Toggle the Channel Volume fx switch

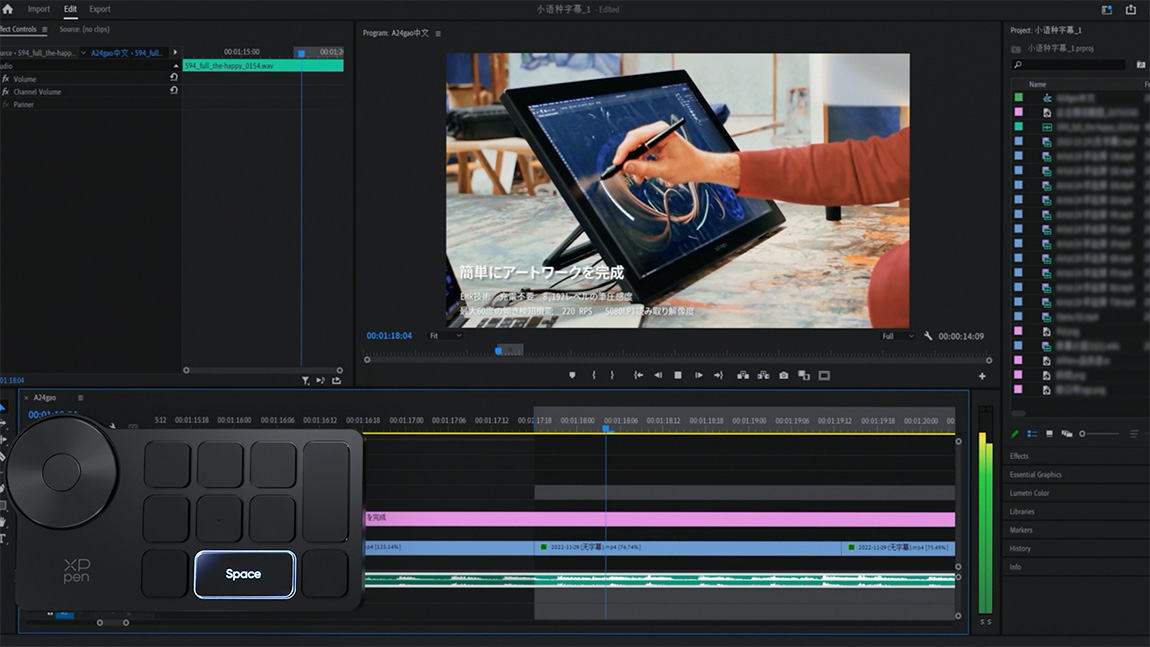(6, 92)
